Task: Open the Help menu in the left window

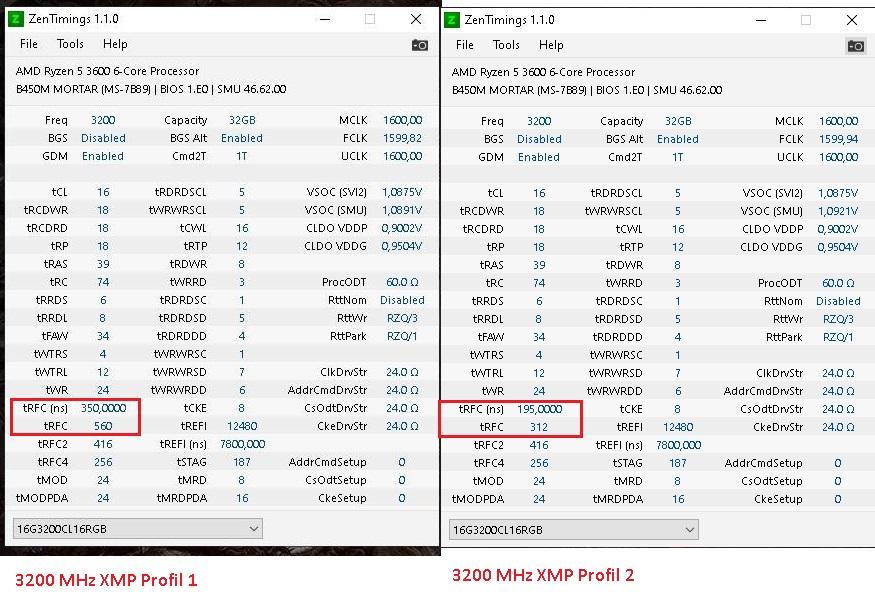Action: [115, 44]
